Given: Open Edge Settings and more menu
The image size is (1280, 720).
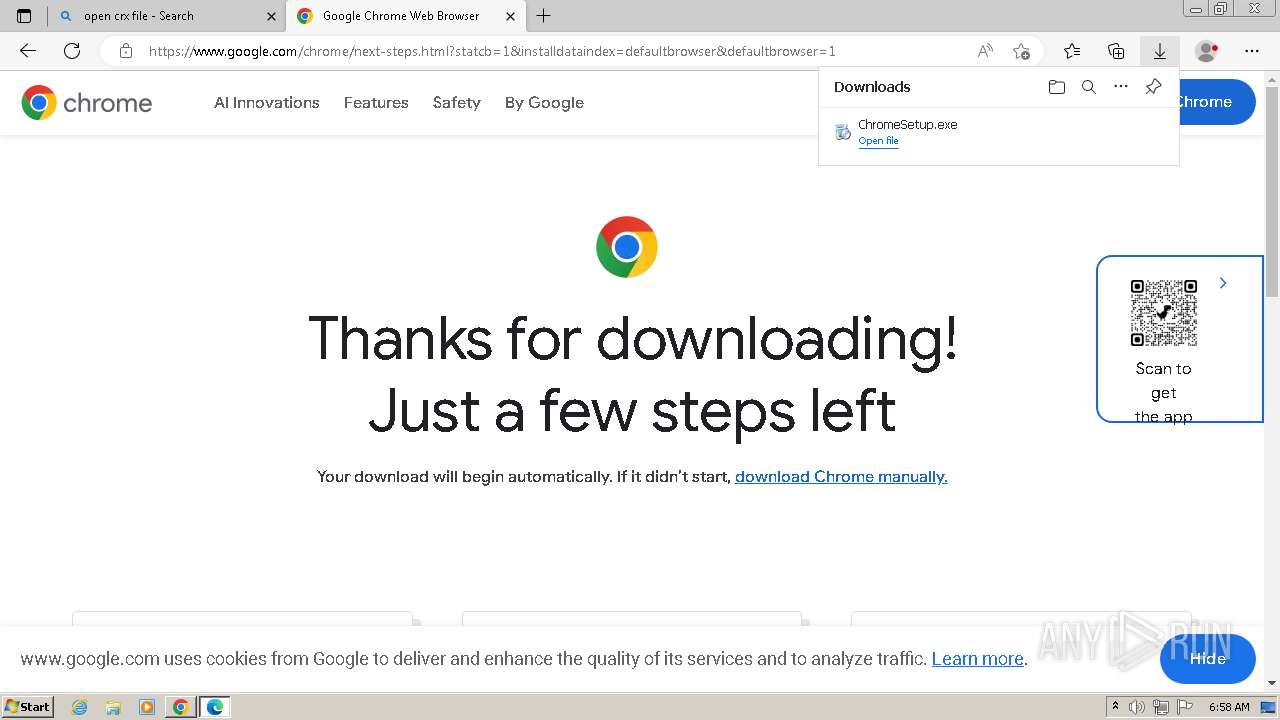Looking at the screenshot, I should pyautogui.click(x=1252, y=51).
